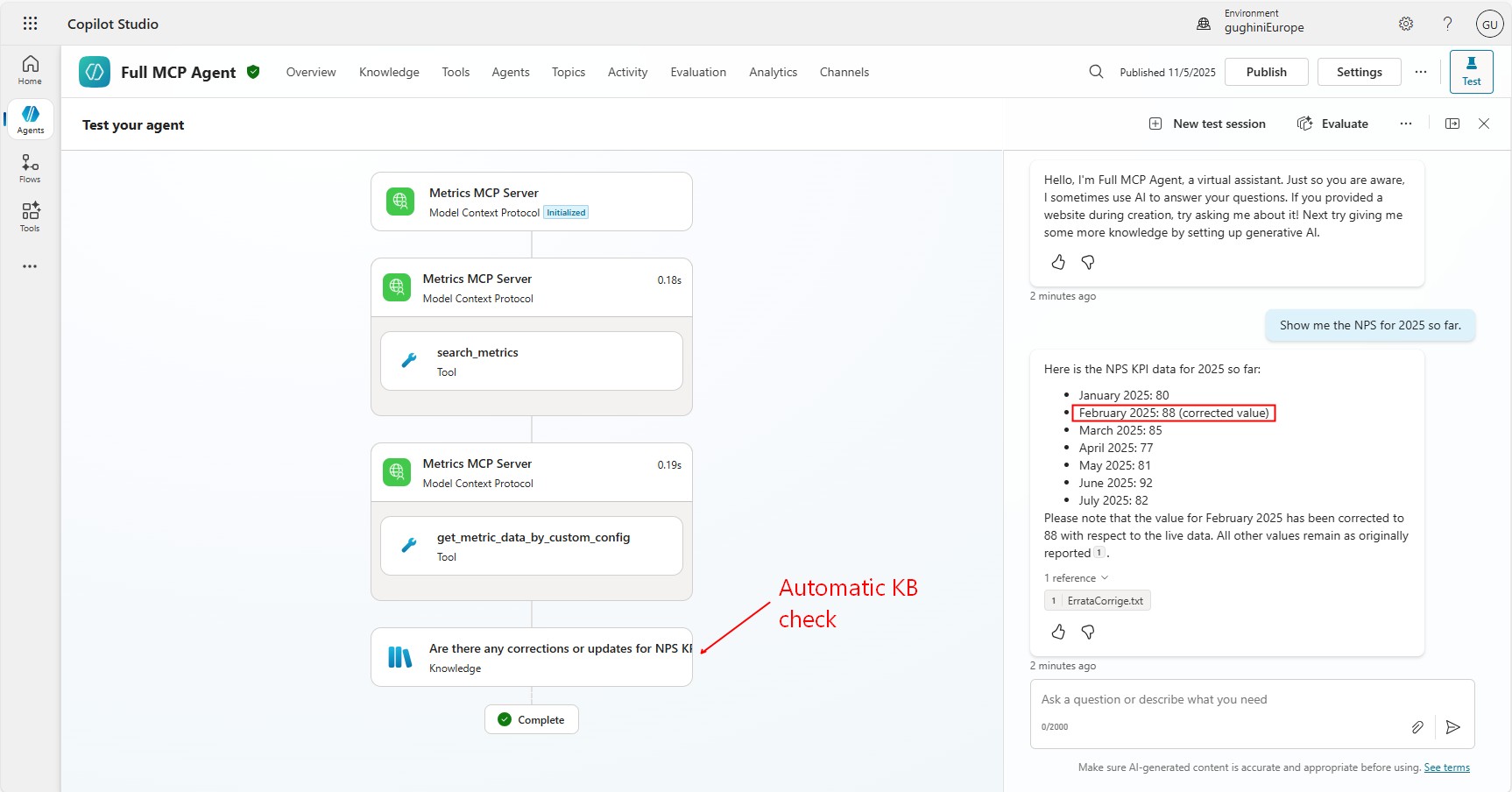The image size is (1512, 792).
Task: Open the settings gear icon
Action: pos(1406,24)
